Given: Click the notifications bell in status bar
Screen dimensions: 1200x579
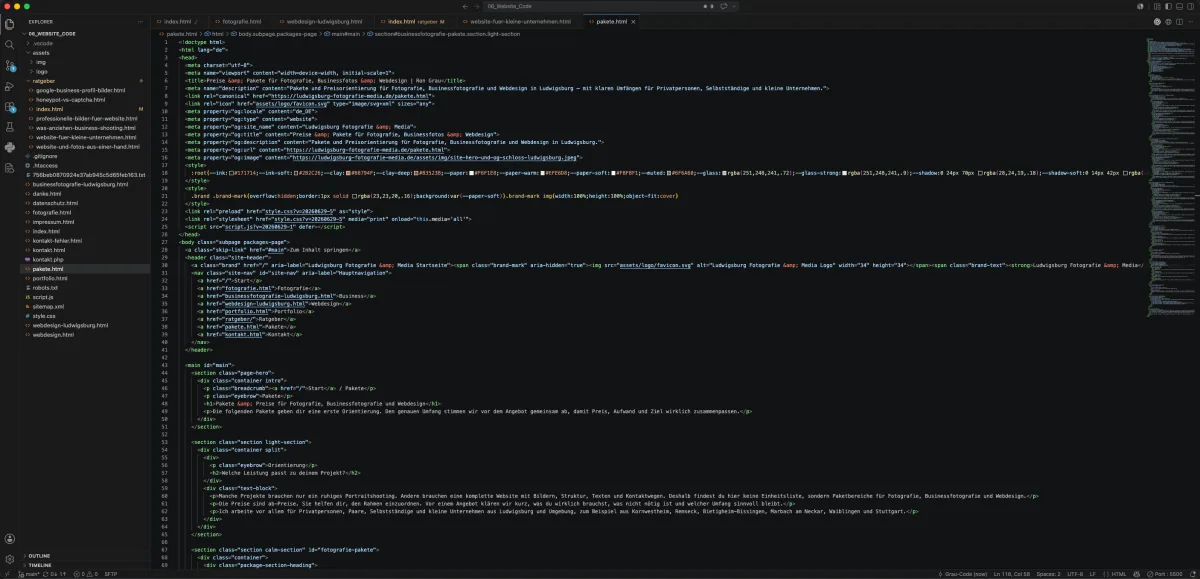Looking at the screenshot, I should pyautogui.click(x=1193, y=574).
